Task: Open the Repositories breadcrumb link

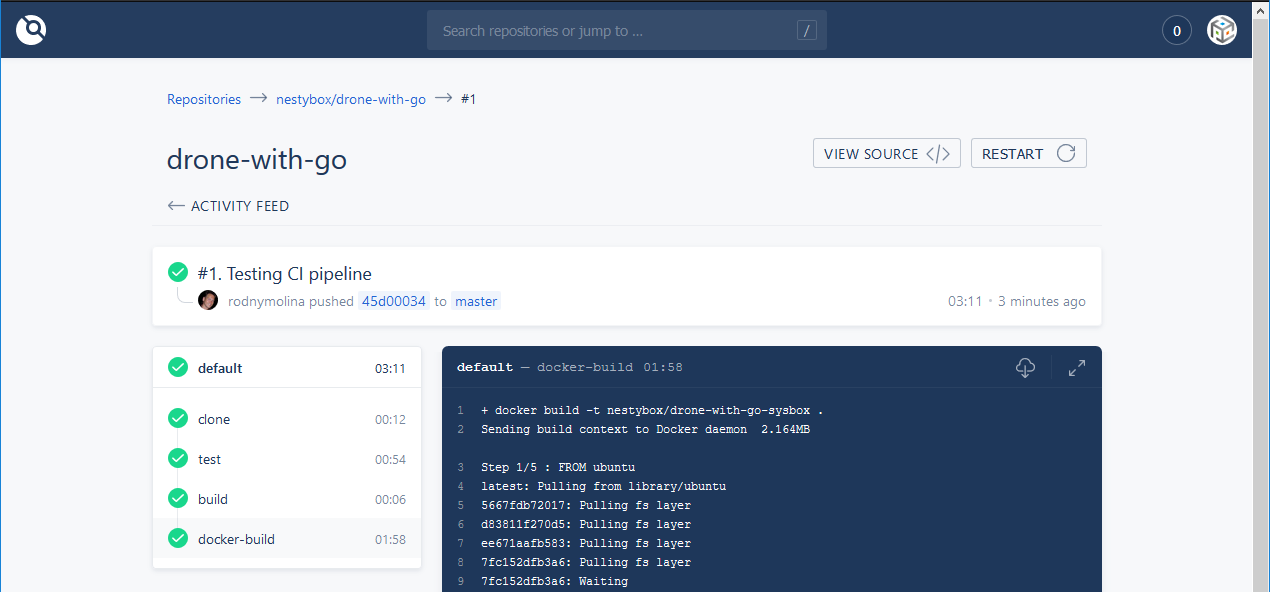Action: click(x=204, y=99)
